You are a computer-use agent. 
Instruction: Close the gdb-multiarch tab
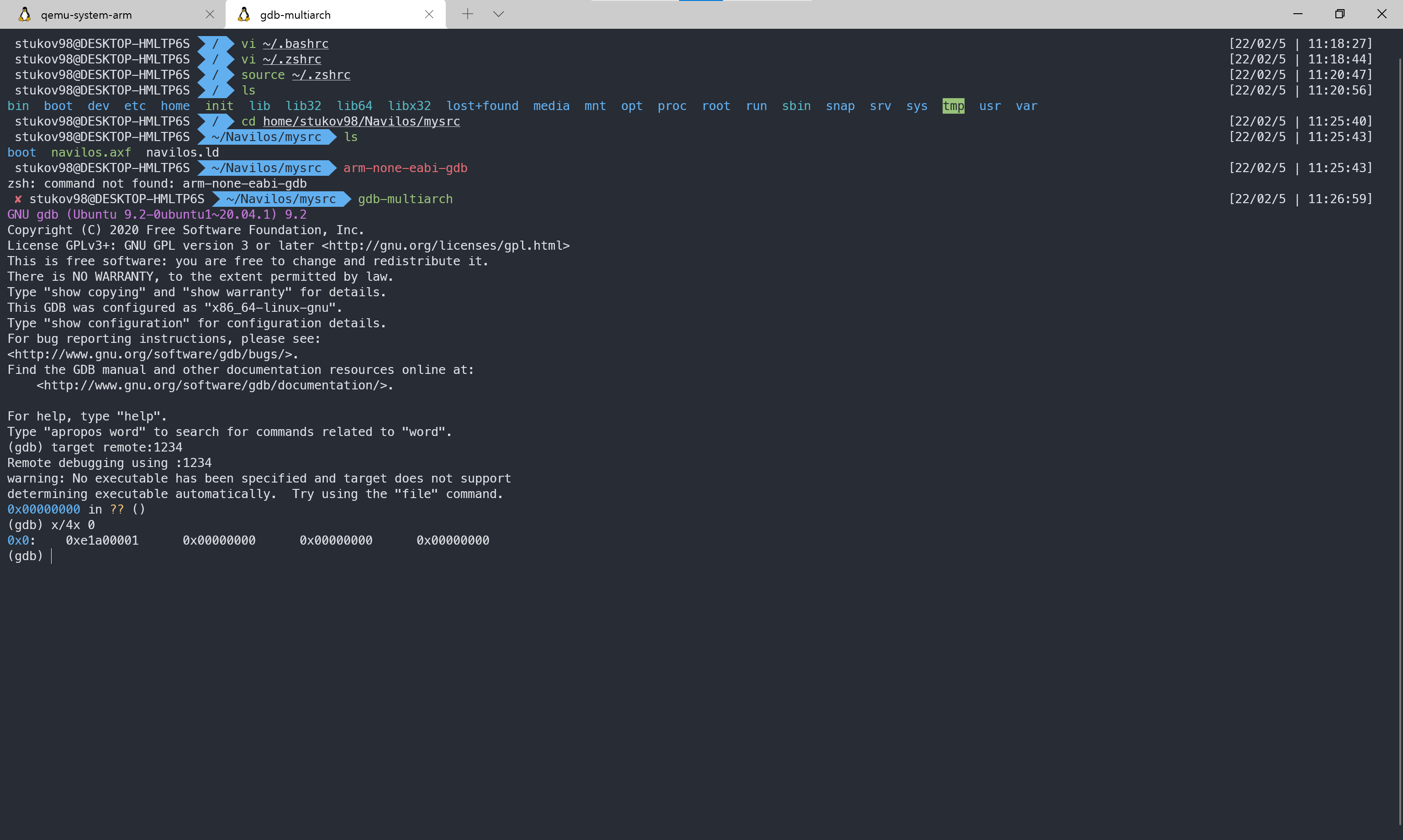(428, 15)
